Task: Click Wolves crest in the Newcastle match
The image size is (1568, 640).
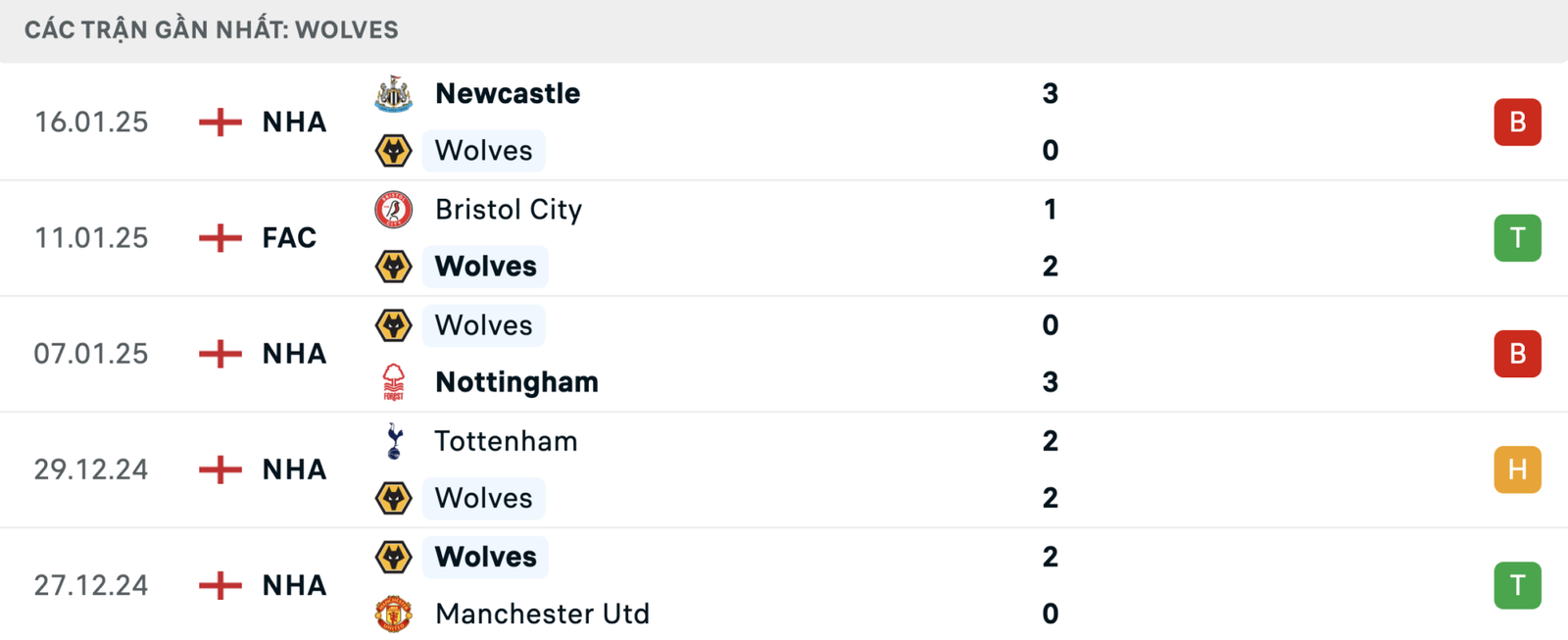Action: click(x=393, y=151)
